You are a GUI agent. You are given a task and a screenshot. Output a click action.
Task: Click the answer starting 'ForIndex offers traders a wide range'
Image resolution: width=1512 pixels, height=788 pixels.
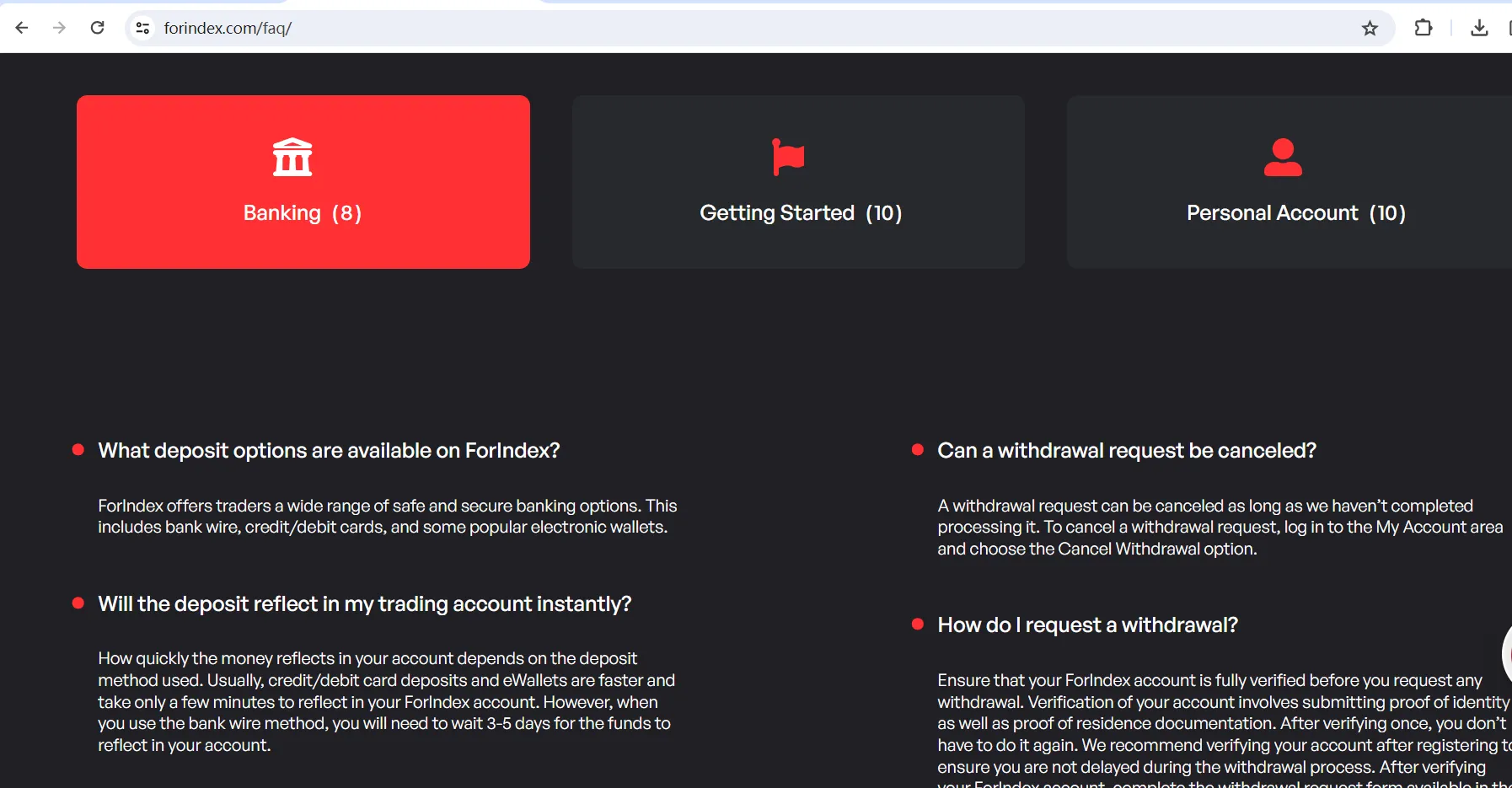388,517
